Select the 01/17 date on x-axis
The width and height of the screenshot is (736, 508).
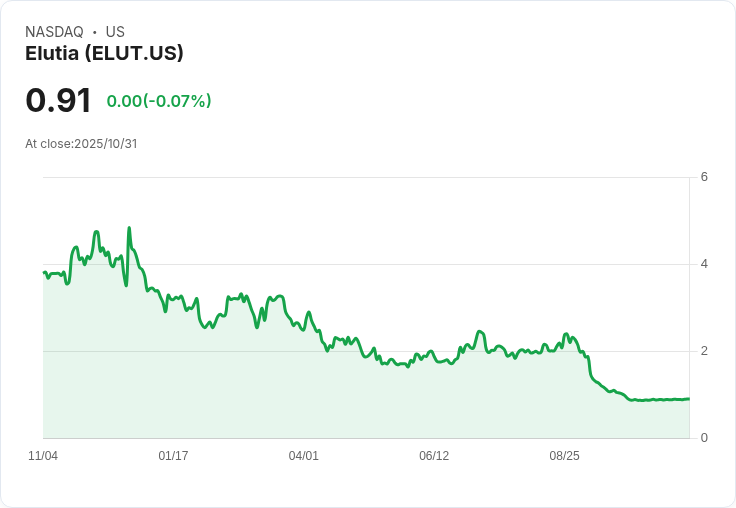(173, 456)
